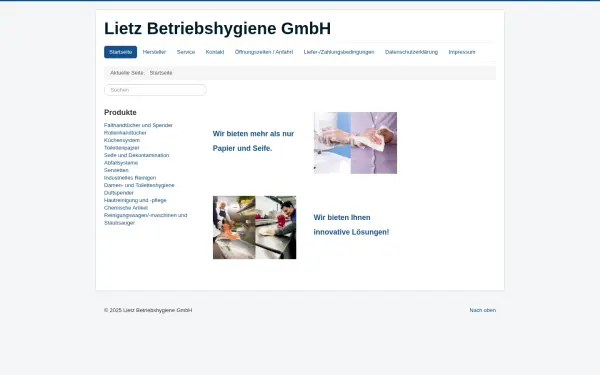Open Duftspender product category
Screen dimensions: 600x375
tap(119, 193)
